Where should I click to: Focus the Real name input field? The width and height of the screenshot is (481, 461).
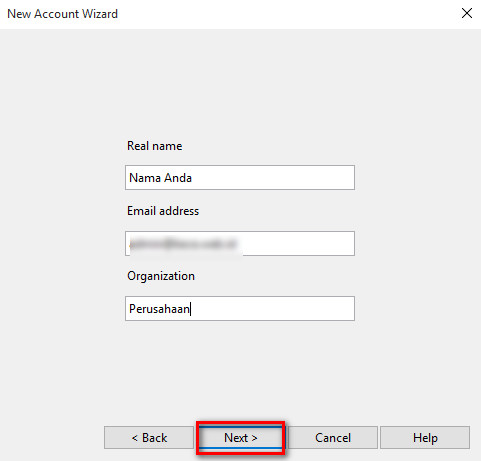click(240, 177)
